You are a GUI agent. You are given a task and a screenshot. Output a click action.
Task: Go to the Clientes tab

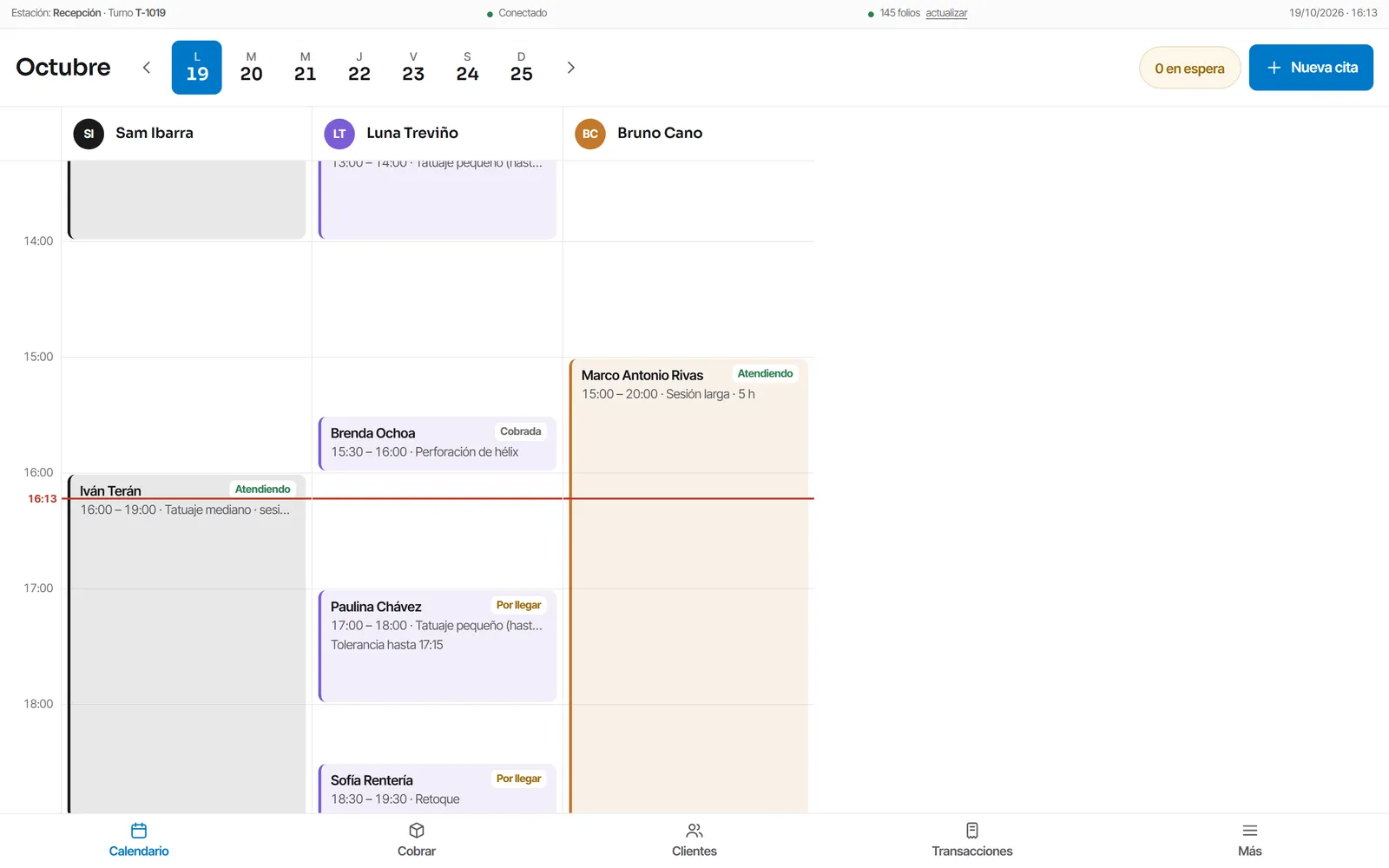tap(694, 840)
